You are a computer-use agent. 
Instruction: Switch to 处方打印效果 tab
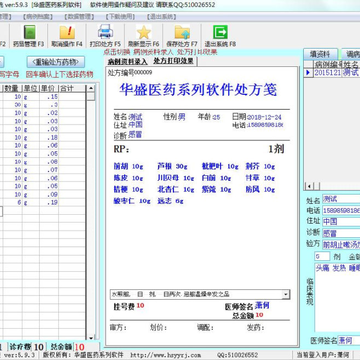click(174, 61)
